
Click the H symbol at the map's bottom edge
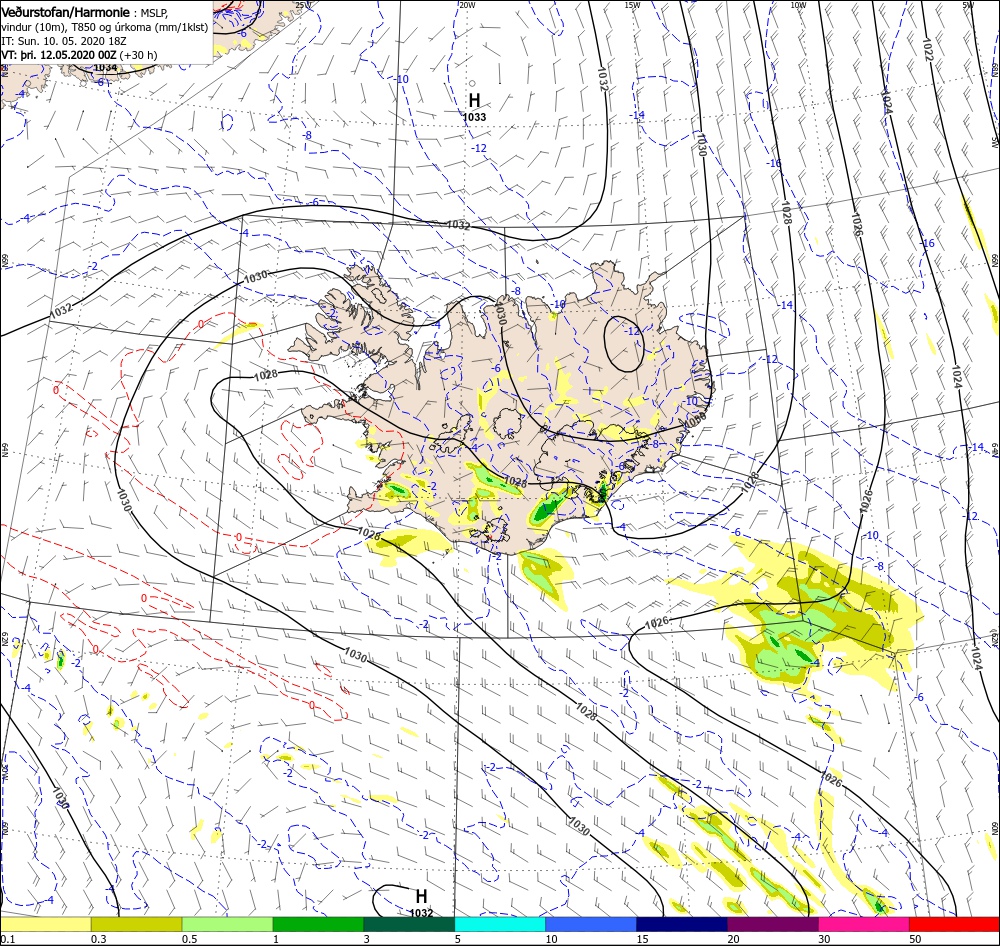pos(421,896)
